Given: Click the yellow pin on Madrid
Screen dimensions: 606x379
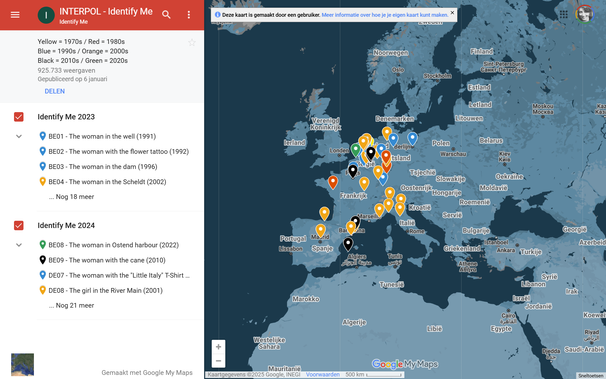Looking at the screenshot, I should pos(320,231).
